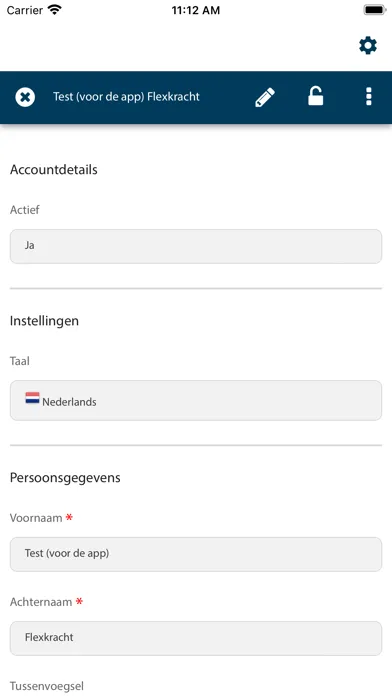392x696 pixels.
Task: Open the Taal dropdown showing Nederlands
Action: (x=196, y=400)
